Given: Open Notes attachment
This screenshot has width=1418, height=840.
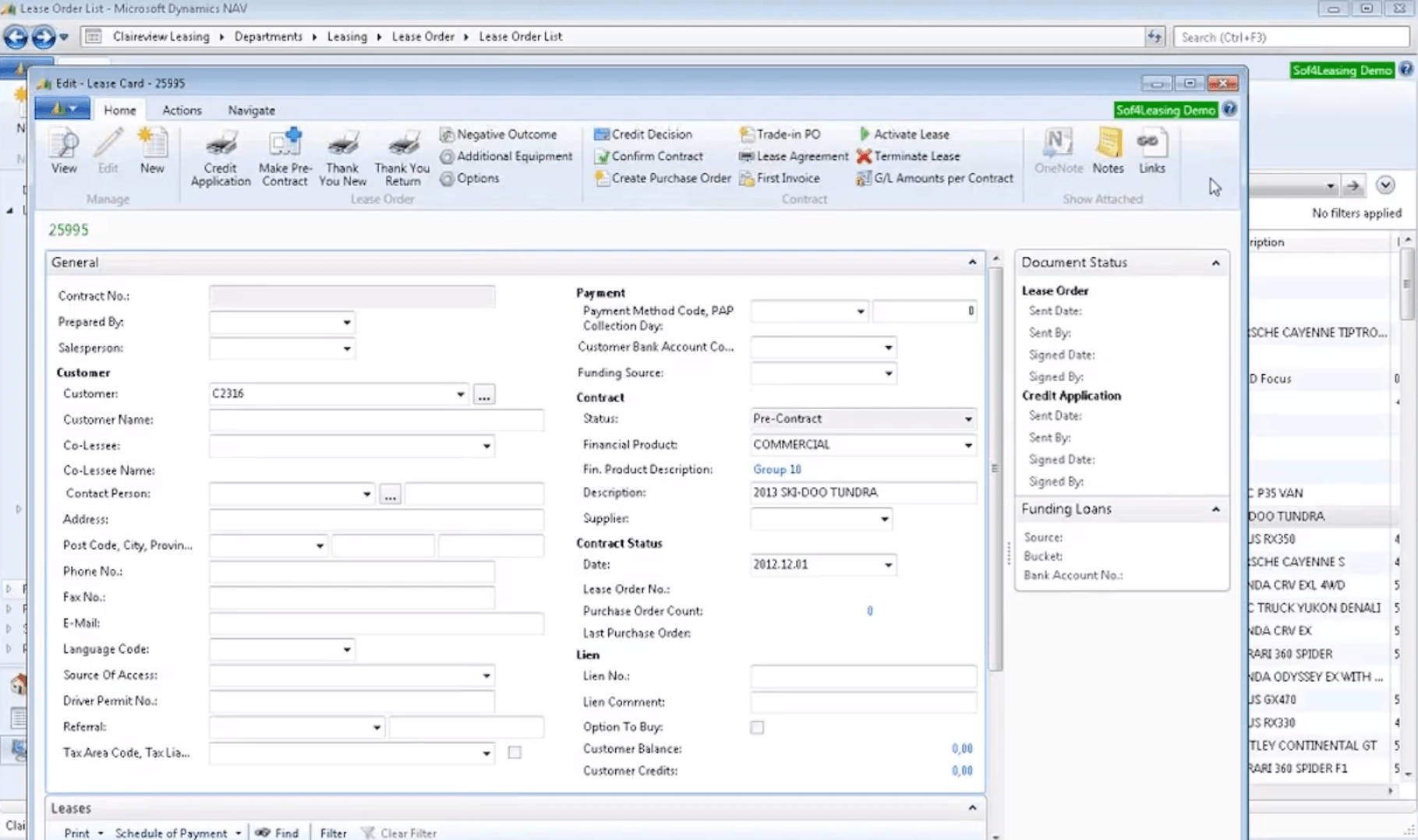Looking at the screenshot, I should (x=1108, y=152).
